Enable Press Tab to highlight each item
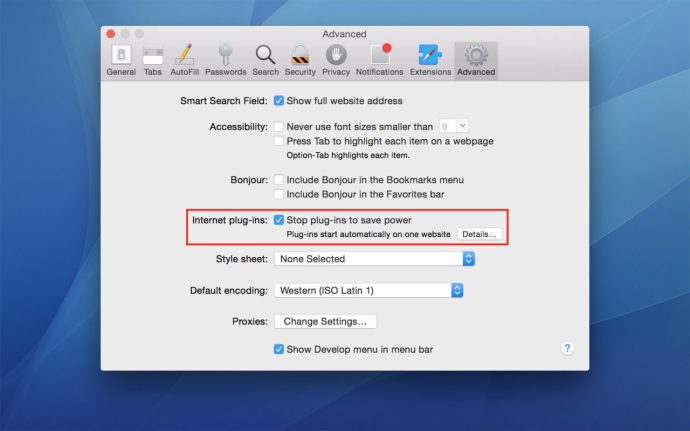This screenshot has width=690, height=431. [x=279, y=141]
